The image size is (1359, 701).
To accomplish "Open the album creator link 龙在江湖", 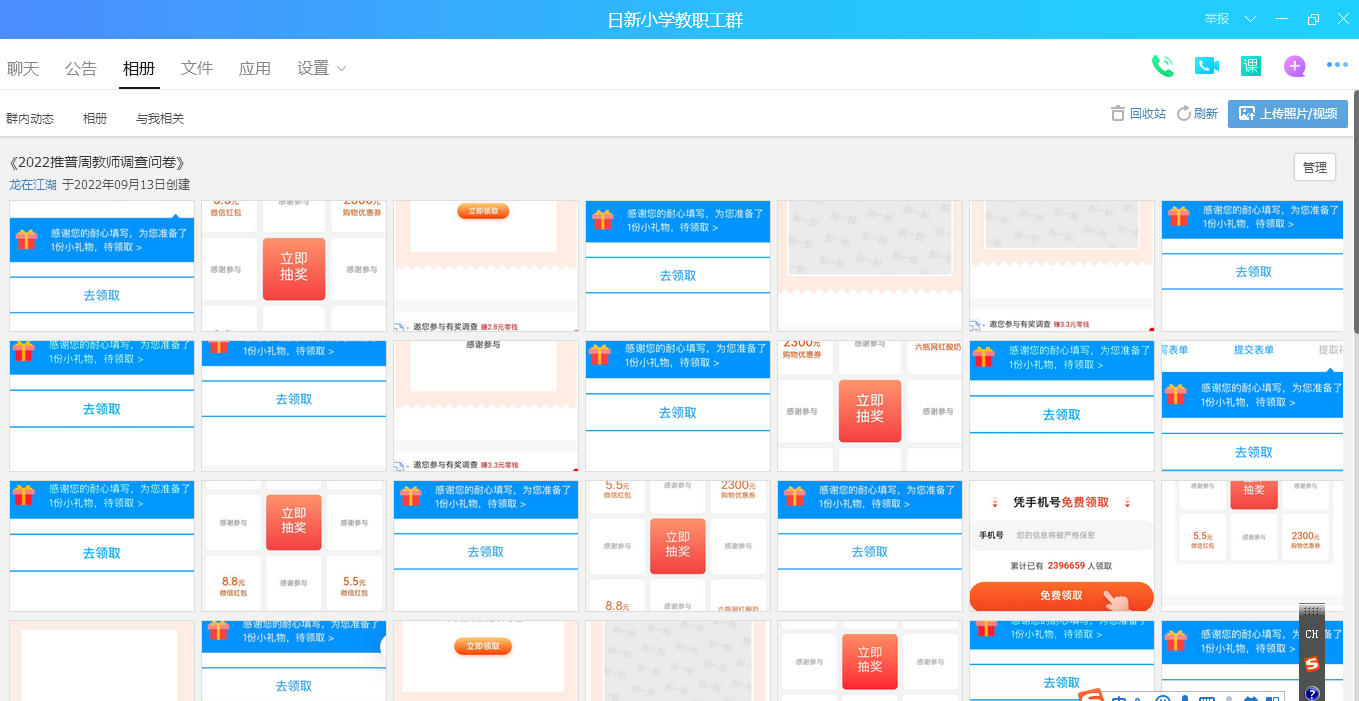I will pyautogui.click(x=33, y=185).
